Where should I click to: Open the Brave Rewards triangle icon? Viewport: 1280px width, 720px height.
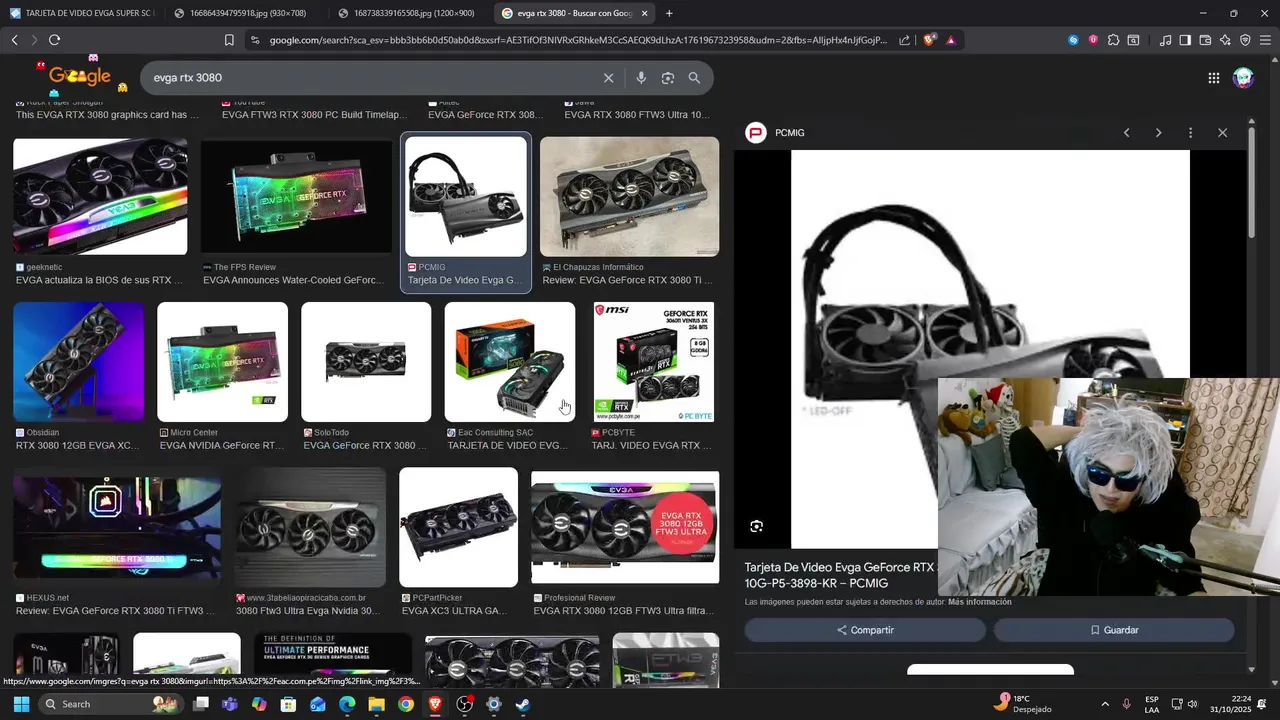[x=950, y=40]
